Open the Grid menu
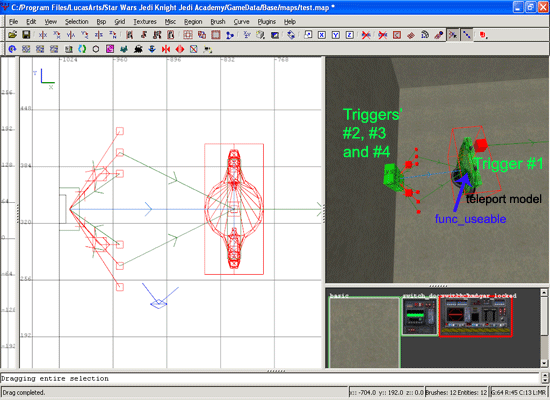The height and width of the screenshot is (400, 550). [x=120, y=21]
